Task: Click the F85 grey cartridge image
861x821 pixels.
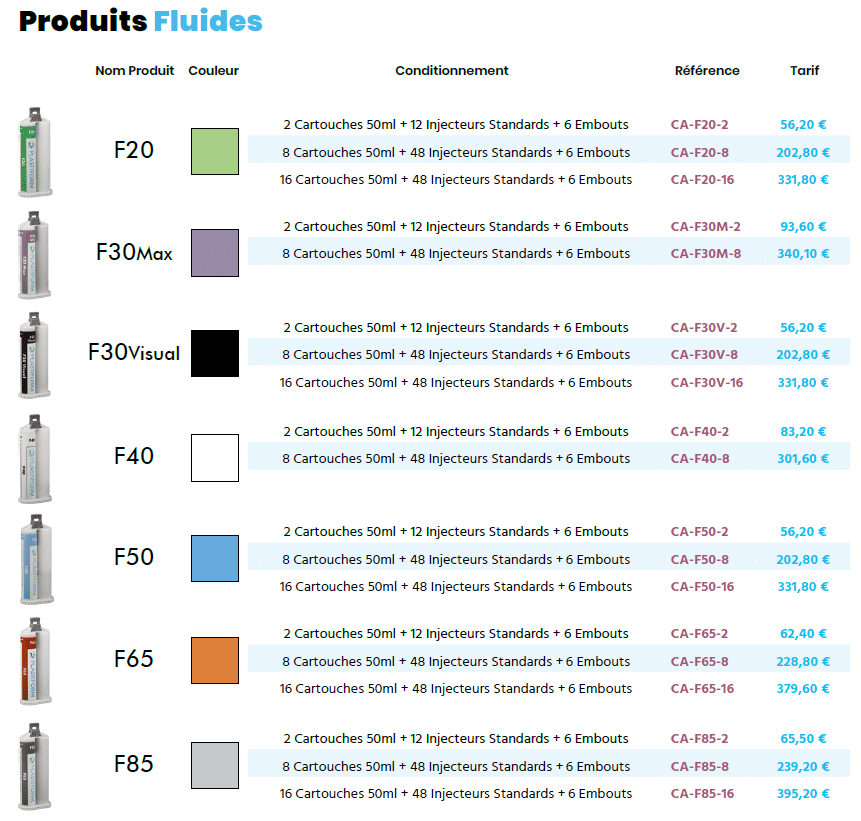Action: click(x=35, y=766)
